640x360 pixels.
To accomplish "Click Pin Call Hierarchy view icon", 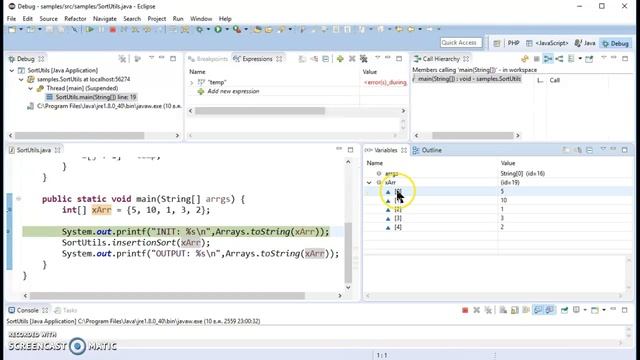I will [589, 59].
